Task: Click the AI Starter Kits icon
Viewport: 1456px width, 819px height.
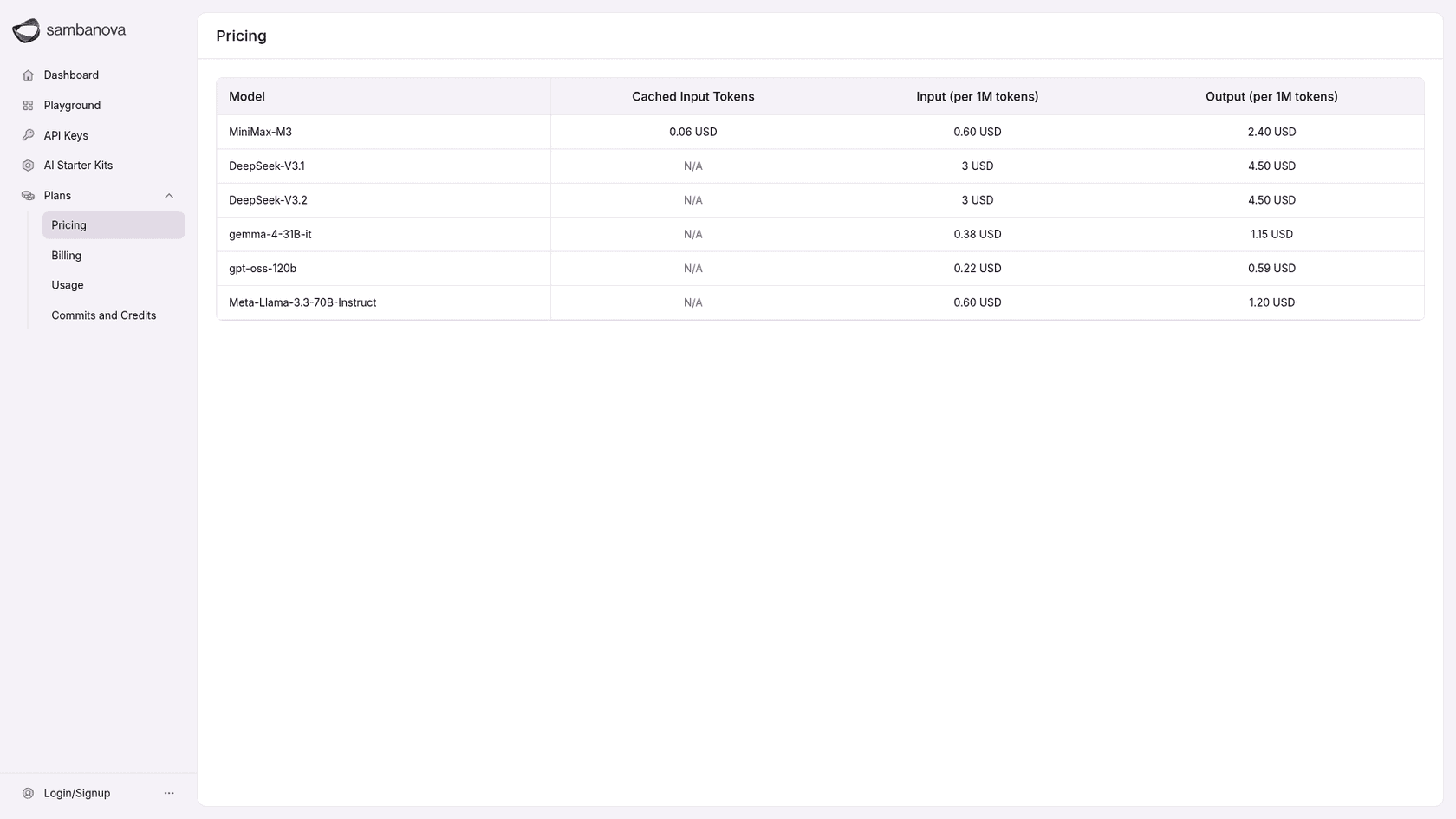Action: (28, 166)
